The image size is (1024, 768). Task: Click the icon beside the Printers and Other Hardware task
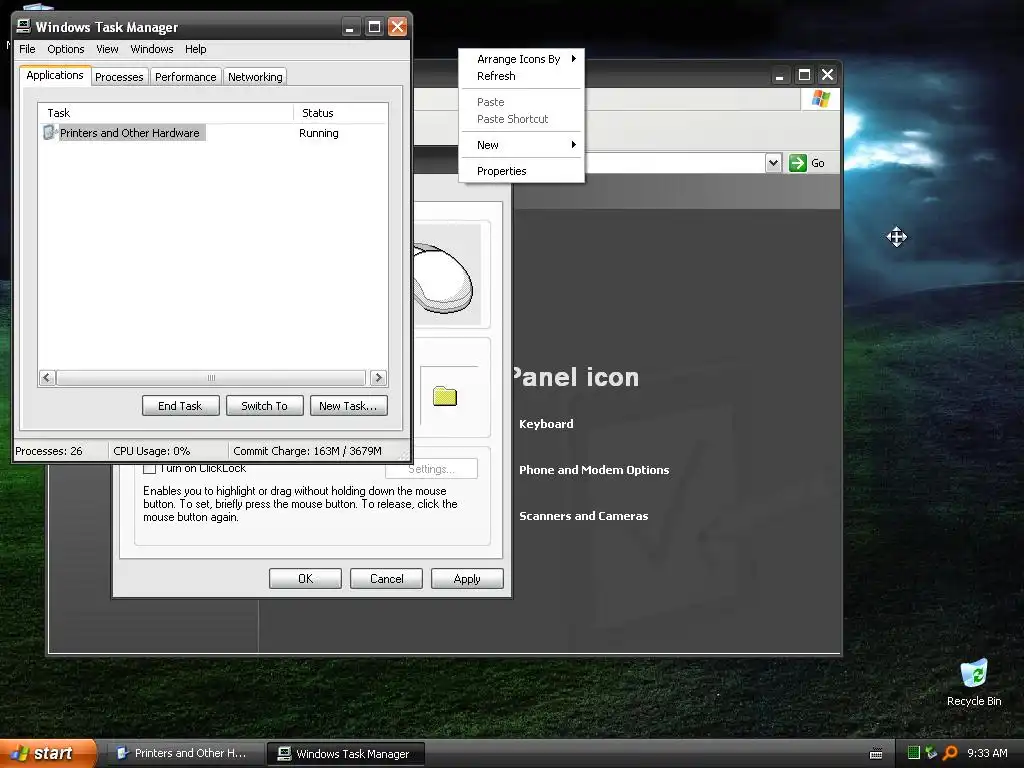[x=50, y=133]
